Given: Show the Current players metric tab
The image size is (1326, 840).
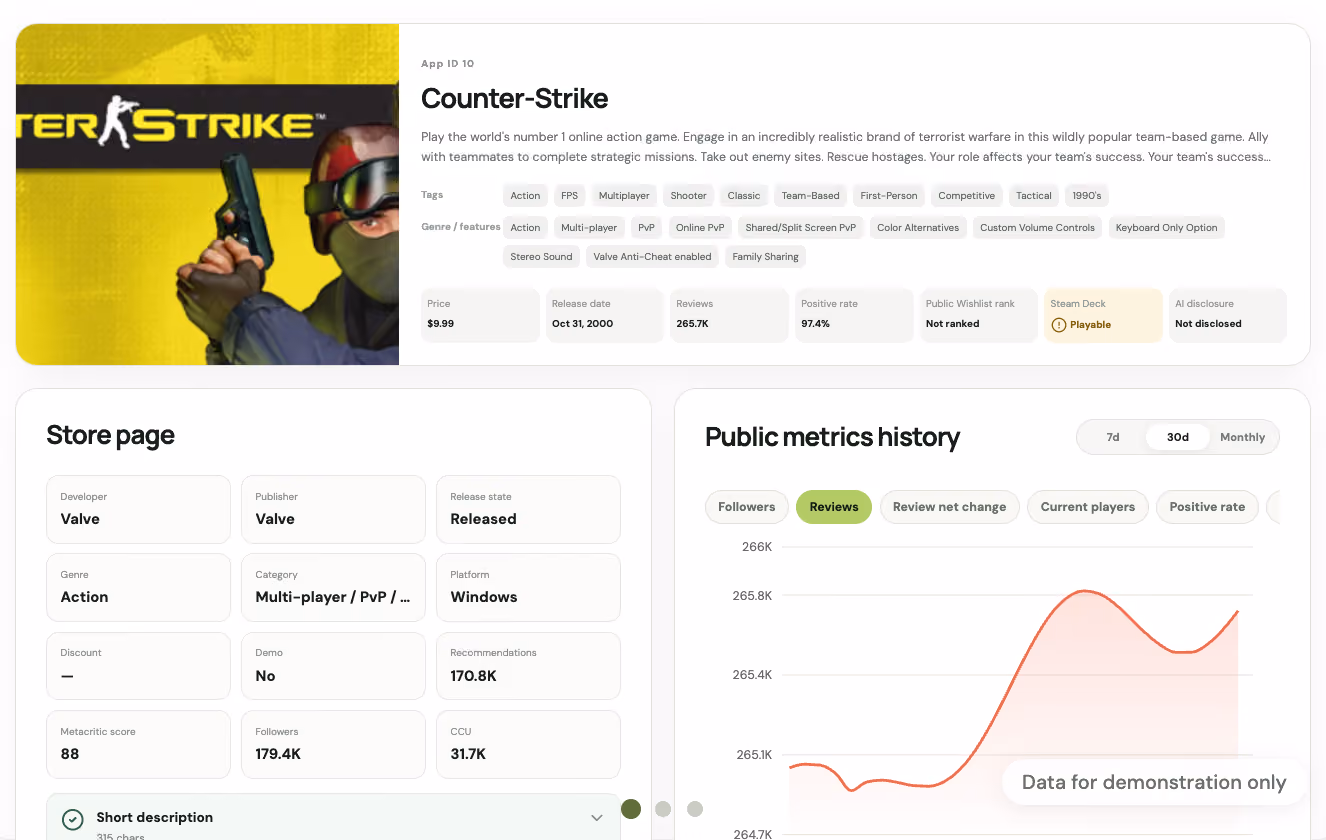Looking at the screenshot, I should (1088, 507).
